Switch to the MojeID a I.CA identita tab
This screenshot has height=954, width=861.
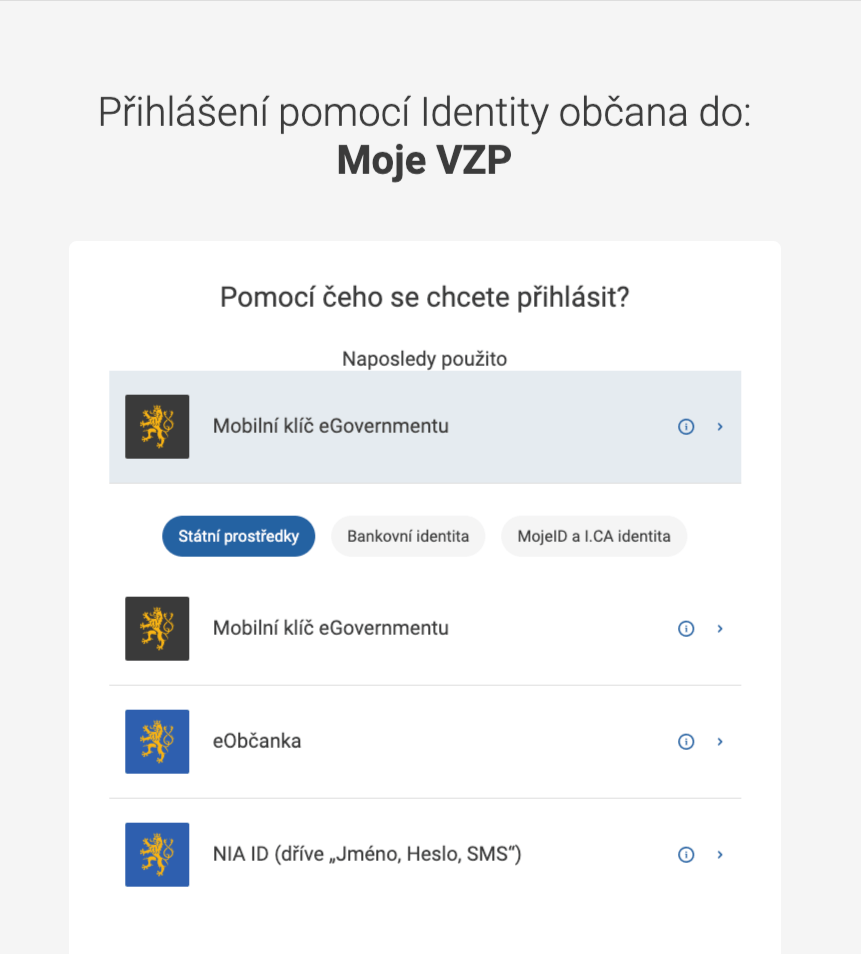(x=594, y=536)
